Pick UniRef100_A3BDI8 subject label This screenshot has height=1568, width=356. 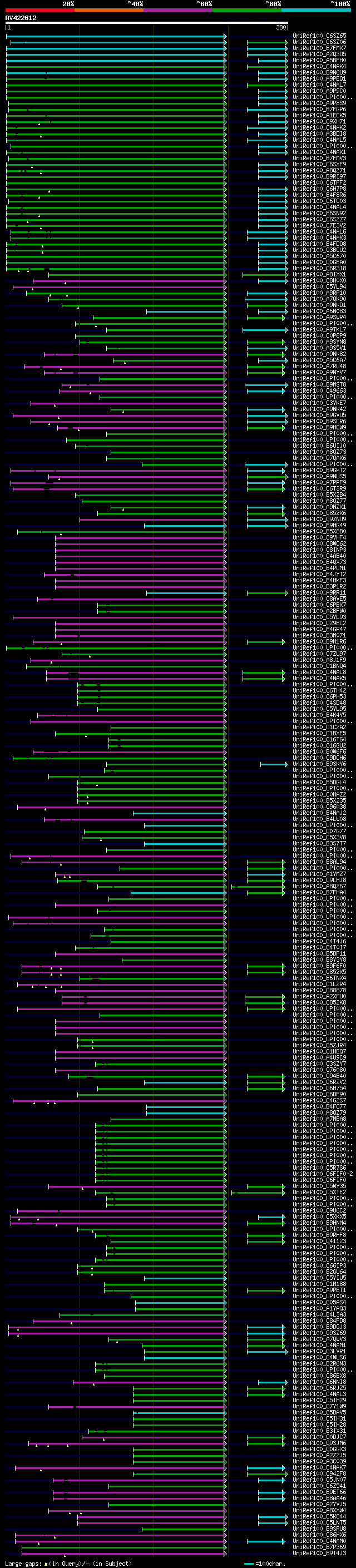319,133
